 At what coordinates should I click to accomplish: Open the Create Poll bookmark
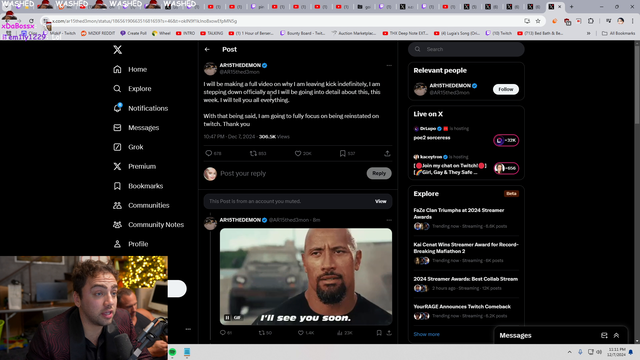133,33
